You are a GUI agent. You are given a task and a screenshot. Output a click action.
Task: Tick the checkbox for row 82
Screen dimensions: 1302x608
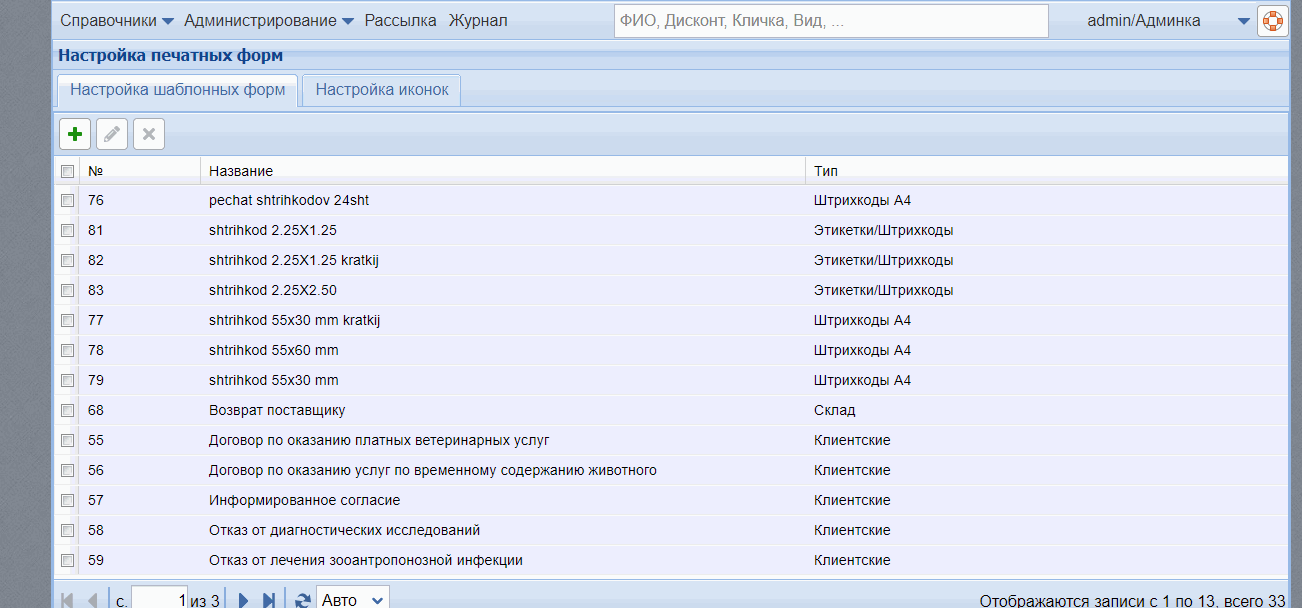(67, 260)
